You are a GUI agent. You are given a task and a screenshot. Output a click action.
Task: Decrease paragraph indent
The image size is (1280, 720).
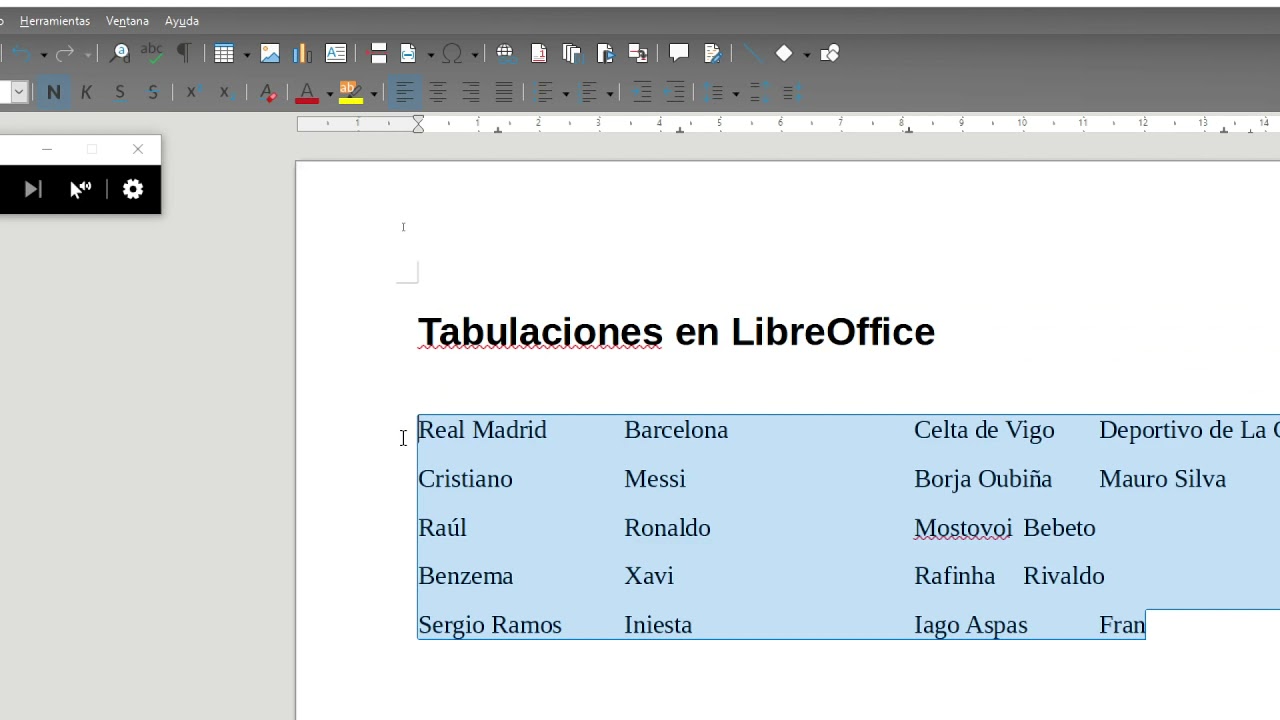click(x=675, y=92)
